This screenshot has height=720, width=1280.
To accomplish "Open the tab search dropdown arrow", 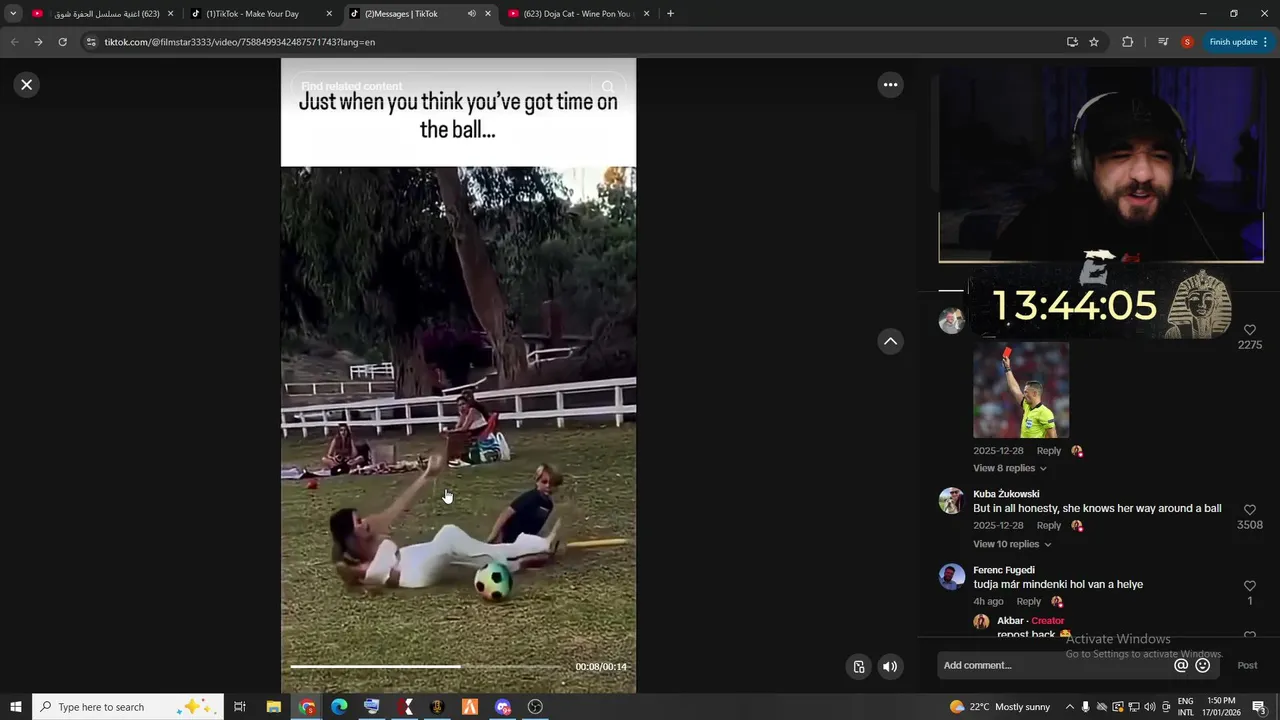I will [13, 14].
